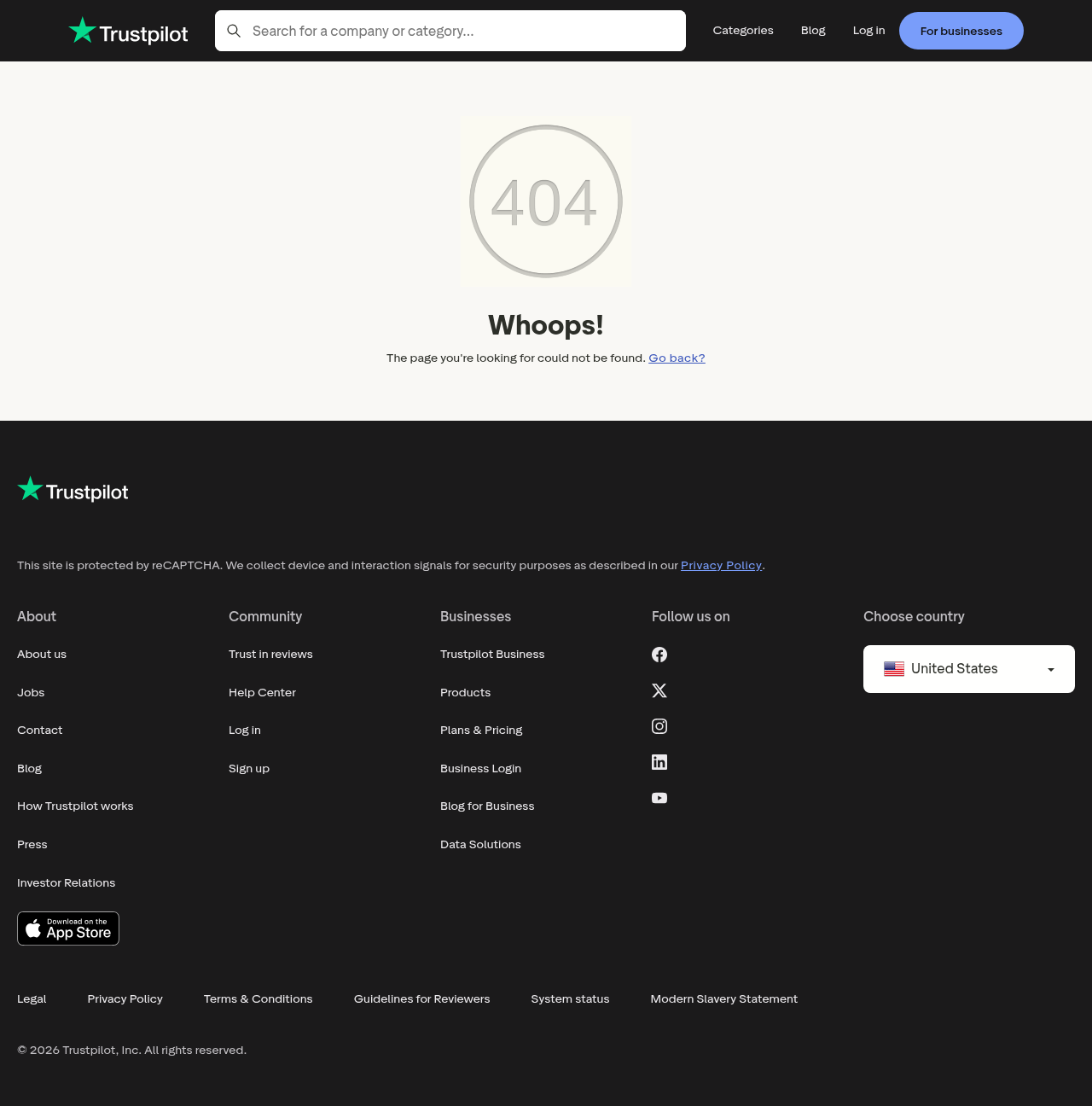Click the Download on the App Store badge
This screenshot has height=1106, width=1092.
point(68,928)
